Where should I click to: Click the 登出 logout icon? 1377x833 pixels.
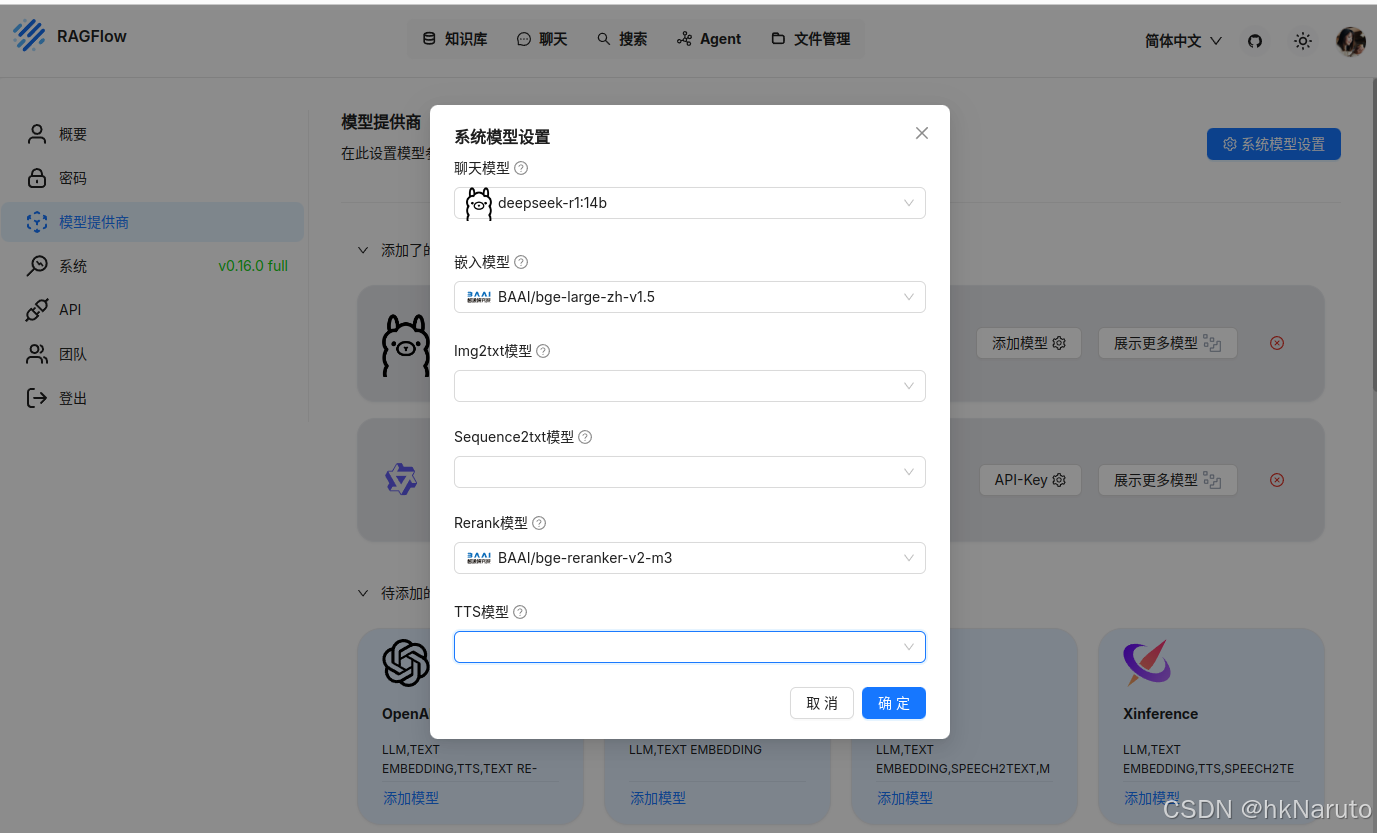pyautogui.click(x=37, y=398)
